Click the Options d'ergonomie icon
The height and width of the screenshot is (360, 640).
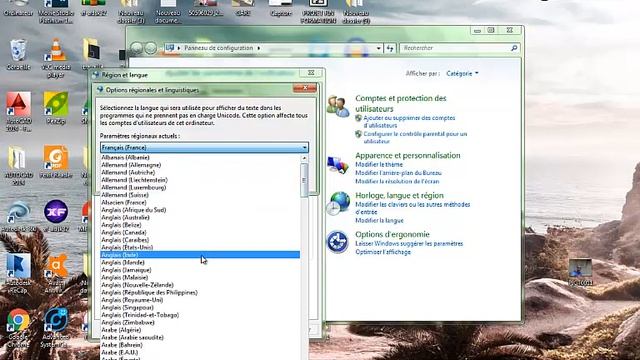(x=338, y=242)
